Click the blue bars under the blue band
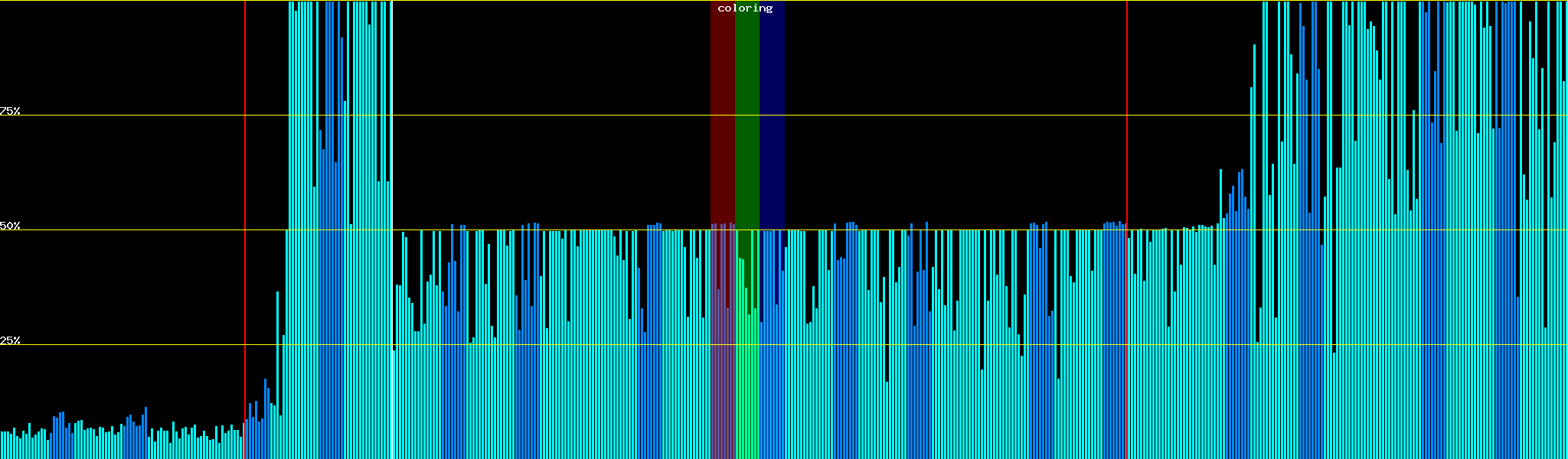The image size is (1568, 459). (x=772, y=382)
